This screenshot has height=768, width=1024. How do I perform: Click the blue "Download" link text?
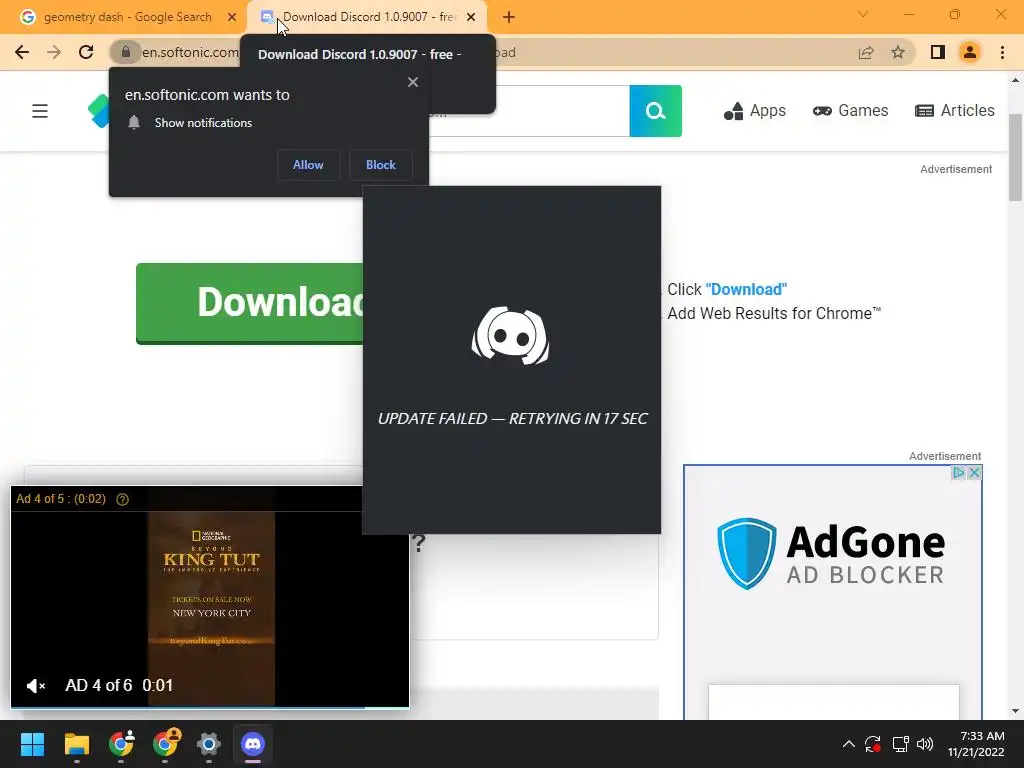tap(746, 289)
